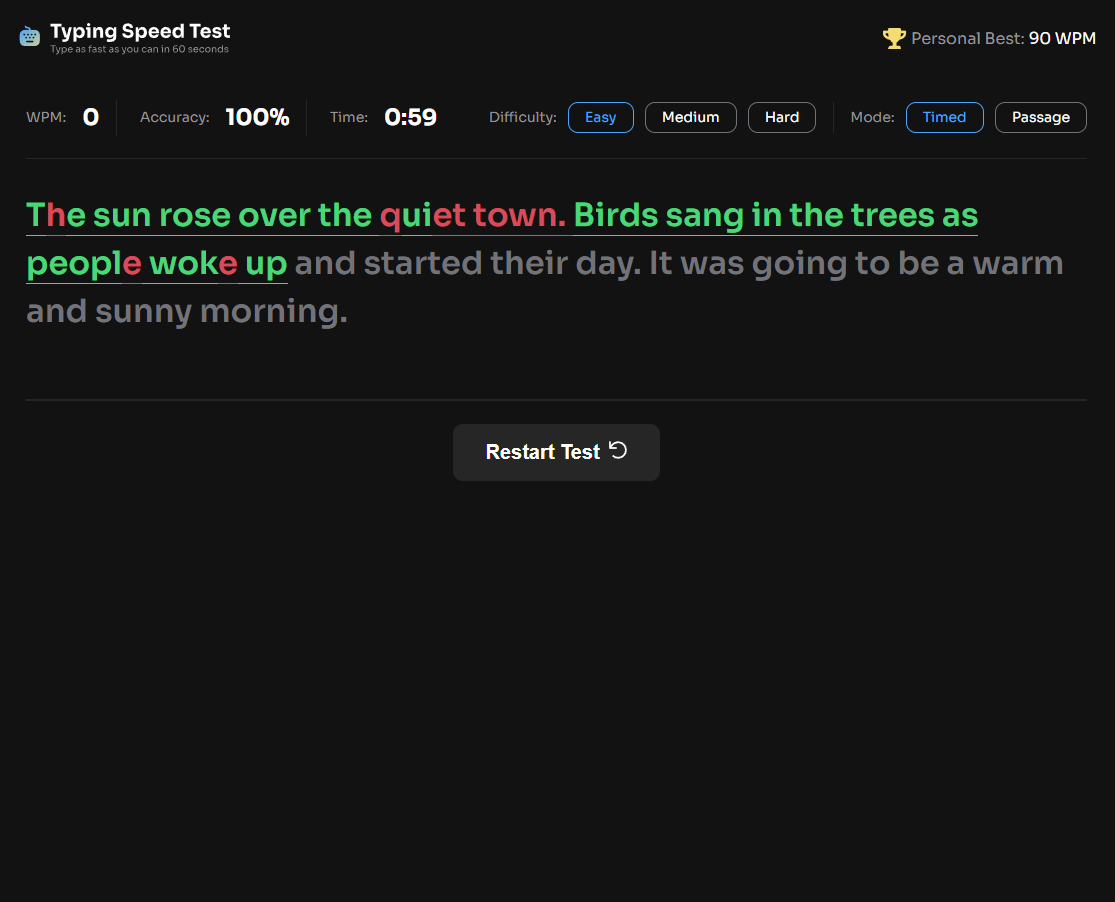1115x902 pixels.
Task: Click the word 'quiet' in the passage
Action: [x=422, y=215]
